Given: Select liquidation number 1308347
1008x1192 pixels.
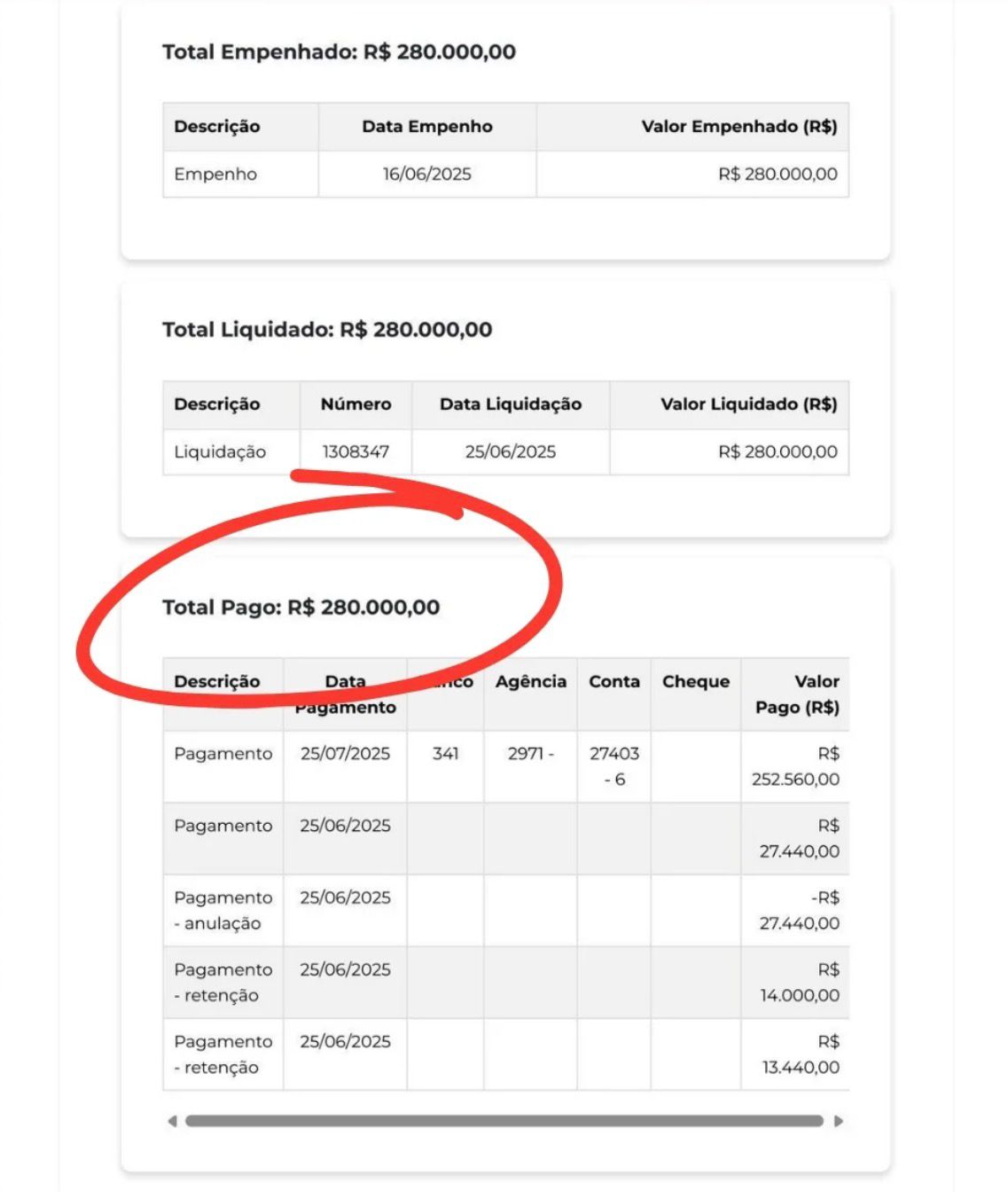Looking at the screenshot, I should (356, 452).
